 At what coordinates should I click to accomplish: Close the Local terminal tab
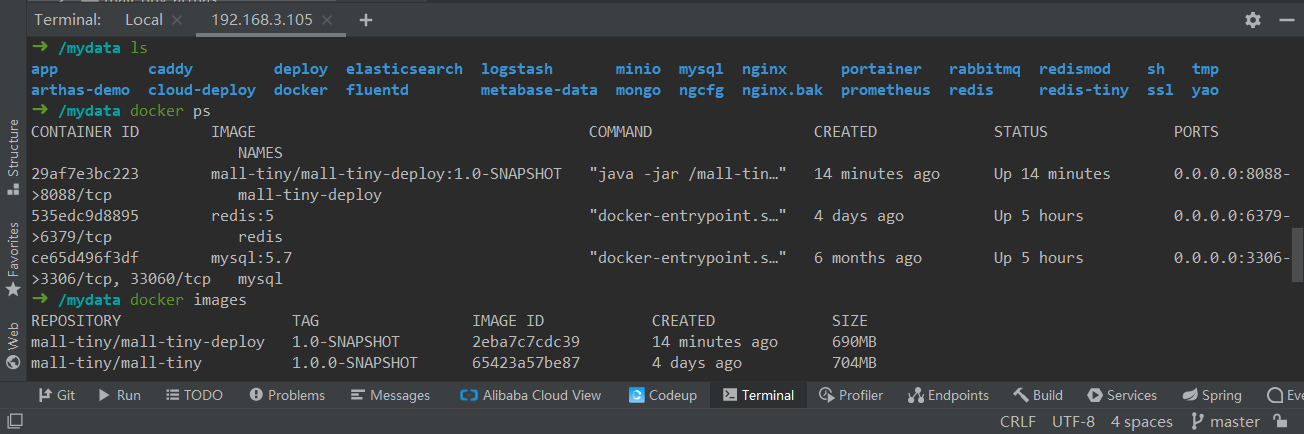(x=177, y=20)
